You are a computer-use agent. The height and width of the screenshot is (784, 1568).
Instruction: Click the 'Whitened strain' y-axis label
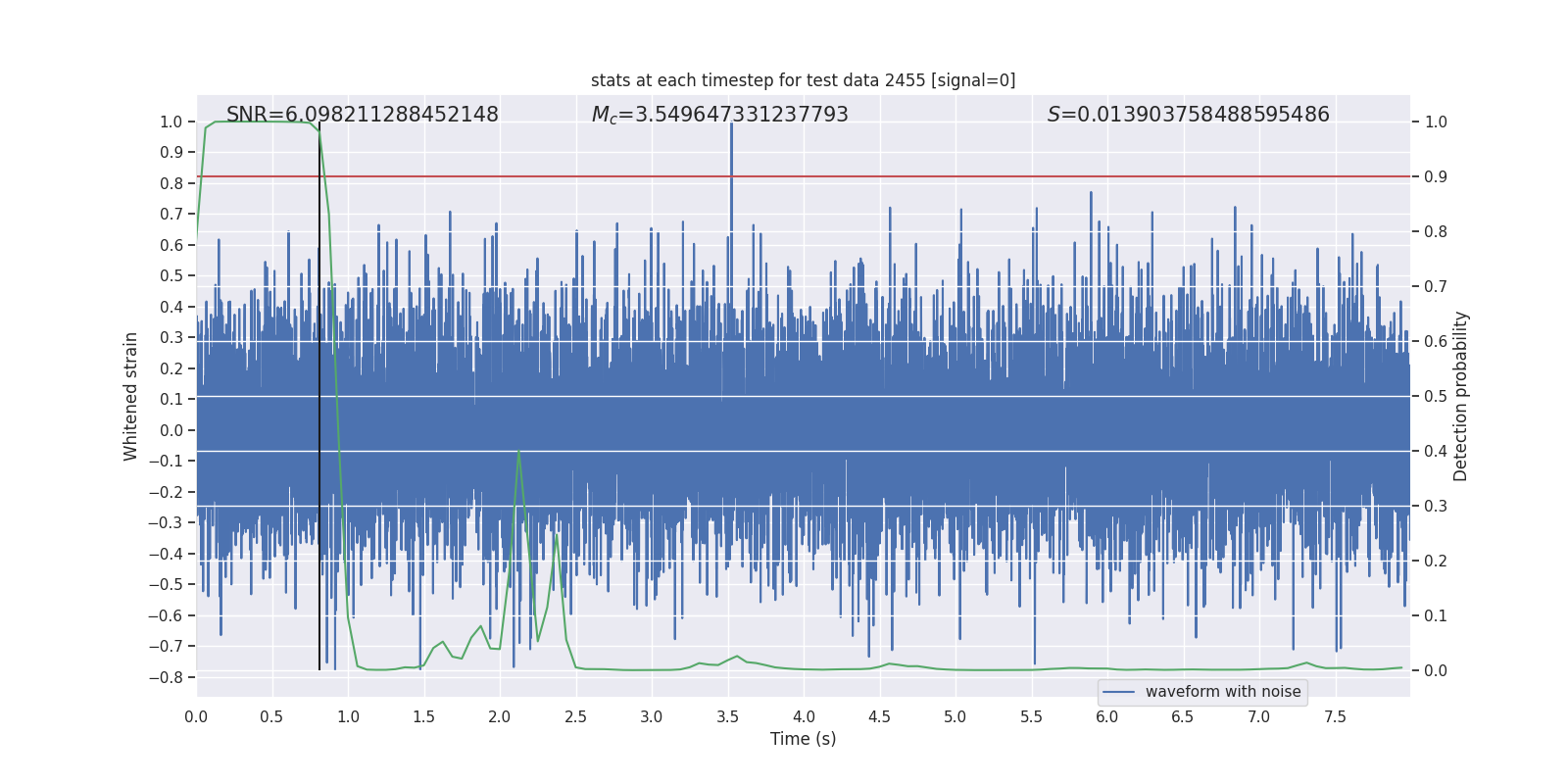130,396
